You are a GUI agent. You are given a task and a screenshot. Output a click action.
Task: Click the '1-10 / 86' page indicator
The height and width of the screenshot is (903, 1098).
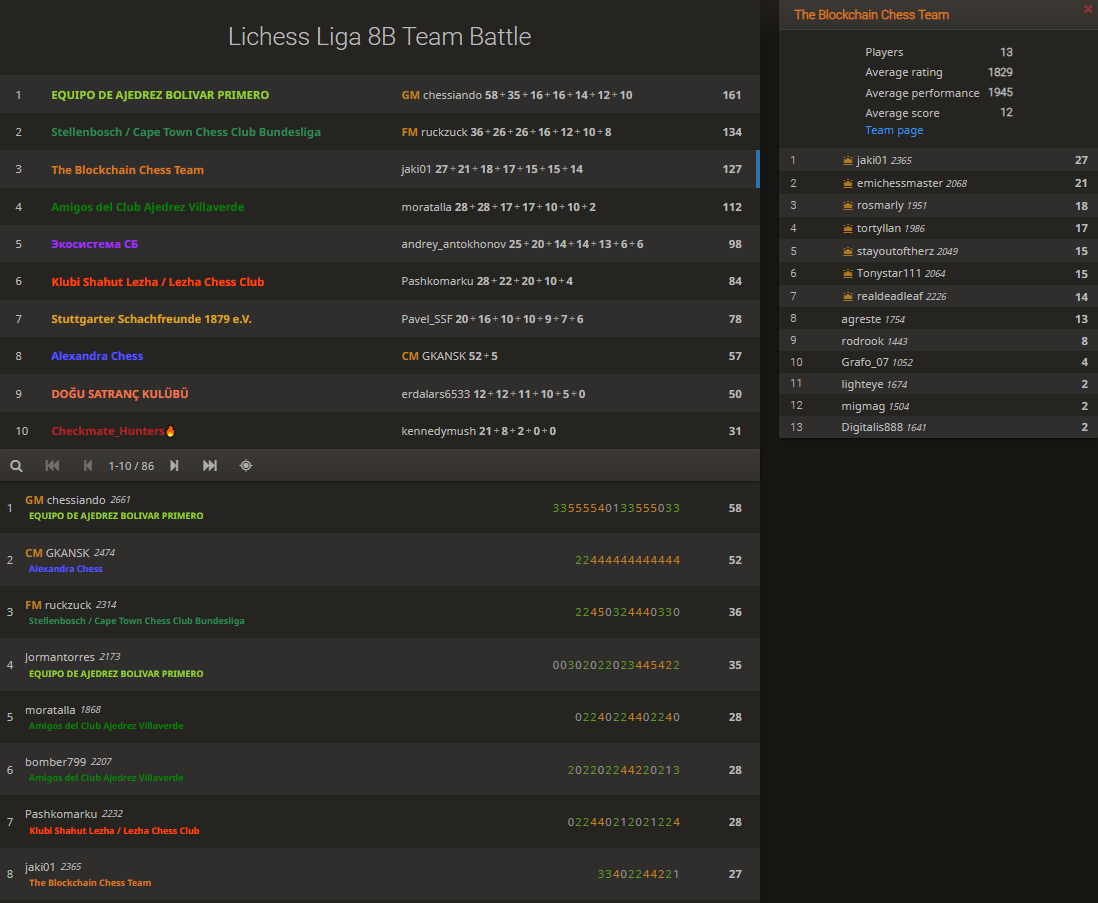(x=131, y=466)
